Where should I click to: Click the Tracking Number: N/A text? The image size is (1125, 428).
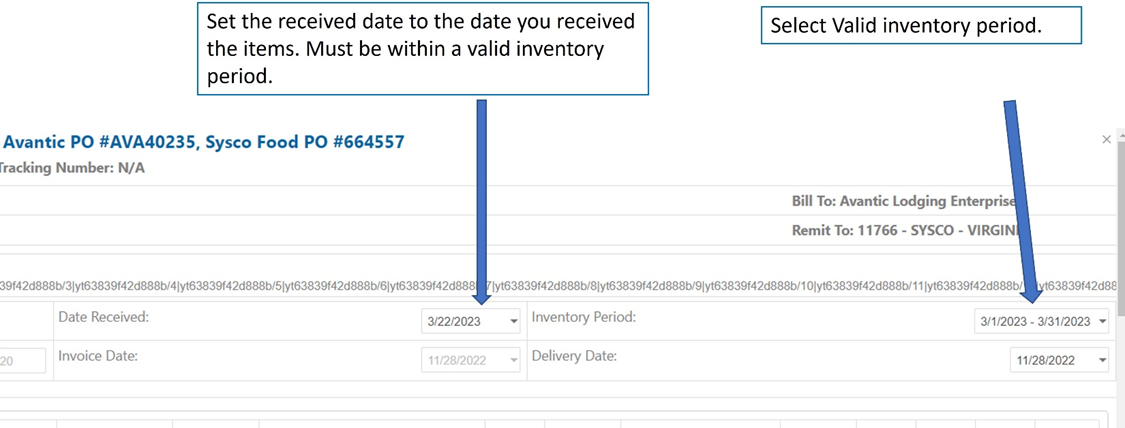[71, 168]
